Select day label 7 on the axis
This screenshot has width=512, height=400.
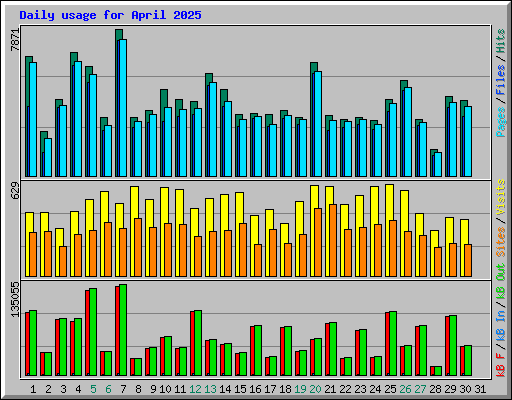coord(123,389)
